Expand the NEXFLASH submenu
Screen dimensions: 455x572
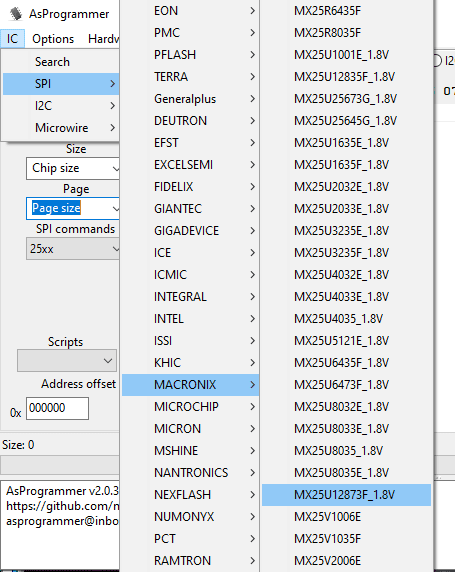tap(190, 494)
